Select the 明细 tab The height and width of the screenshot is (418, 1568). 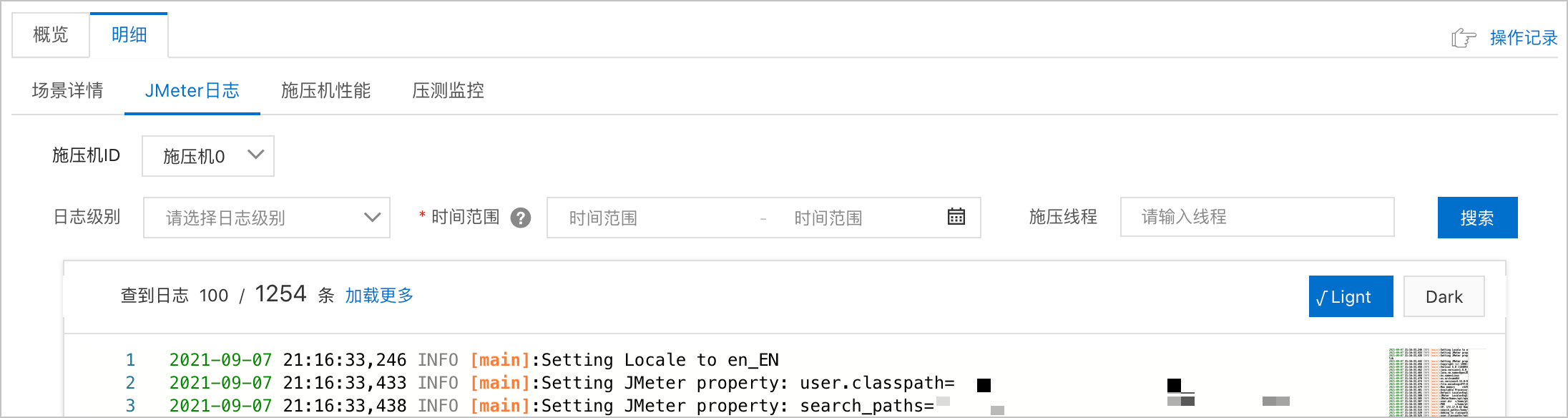pos(129,34)
